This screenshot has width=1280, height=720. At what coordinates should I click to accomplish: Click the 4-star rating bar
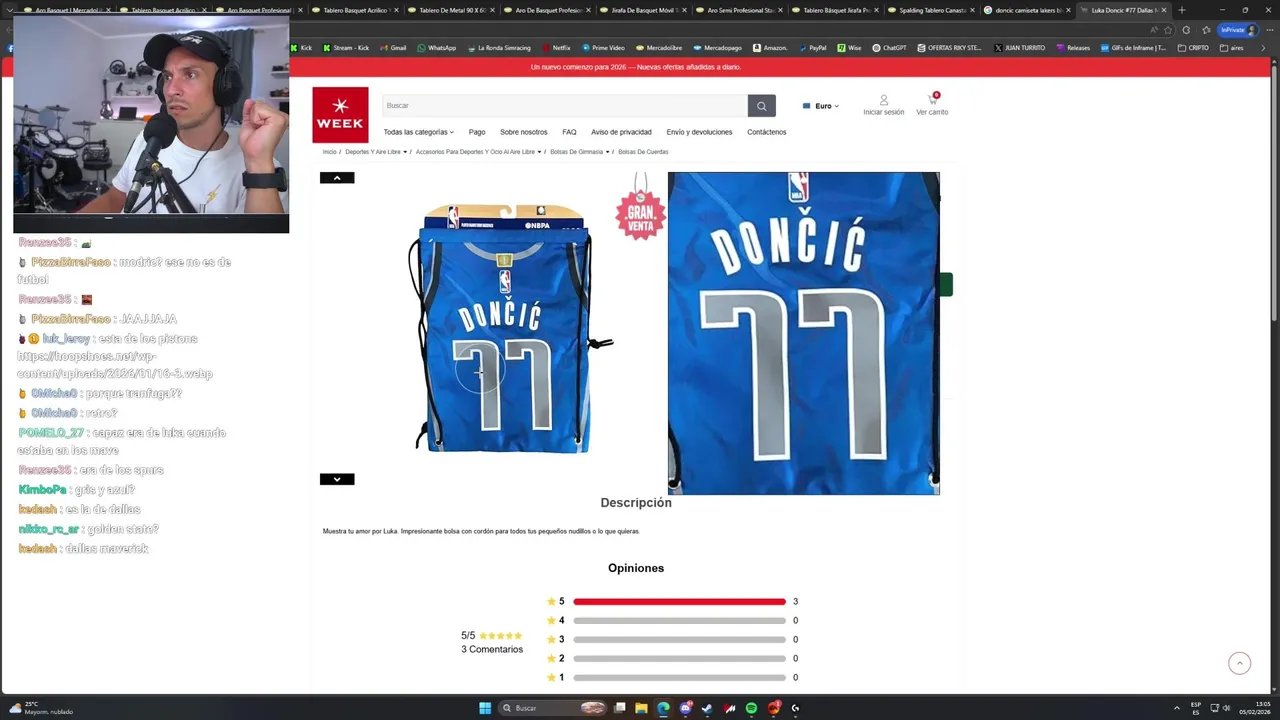(x=679, y=621)
